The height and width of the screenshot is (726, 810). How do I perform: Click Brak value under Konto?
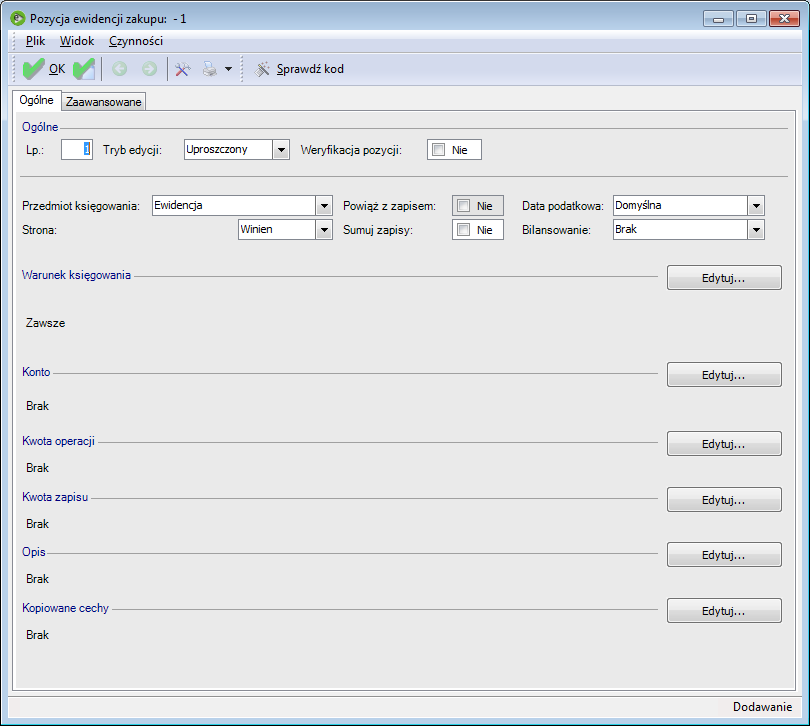[37, 406]
